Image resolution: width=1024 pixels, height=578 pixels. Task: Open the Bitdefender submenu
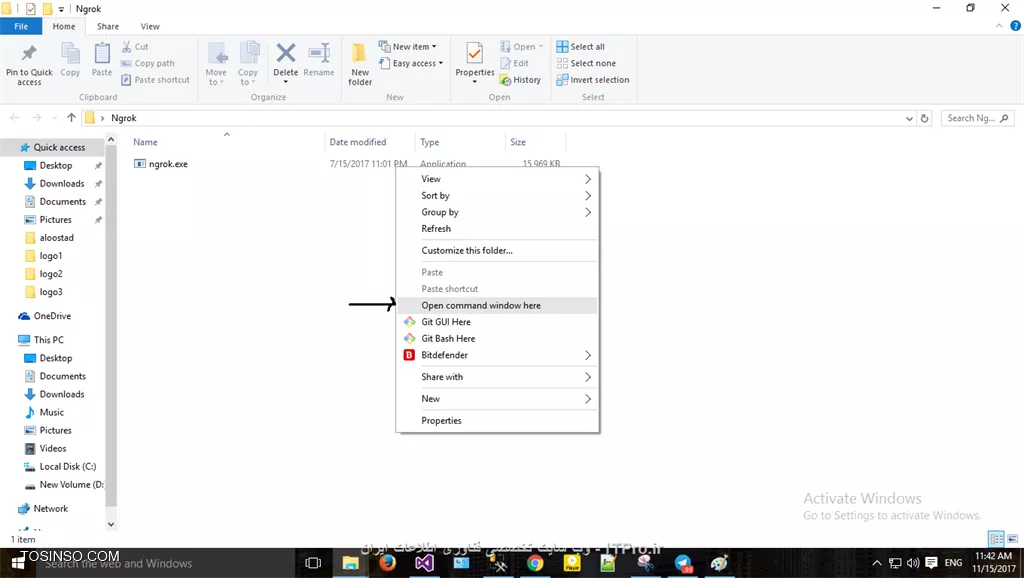(x=497, y=355)
